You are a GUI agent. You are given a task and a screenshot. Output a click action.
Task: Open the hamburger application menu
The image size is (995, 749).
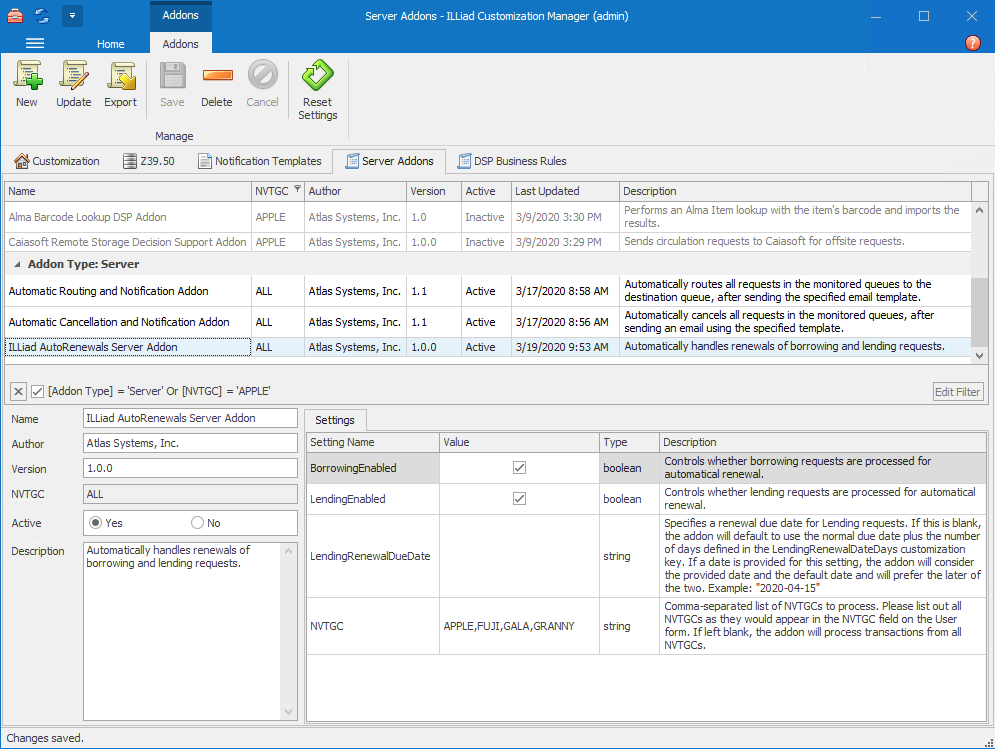[35, 43]
